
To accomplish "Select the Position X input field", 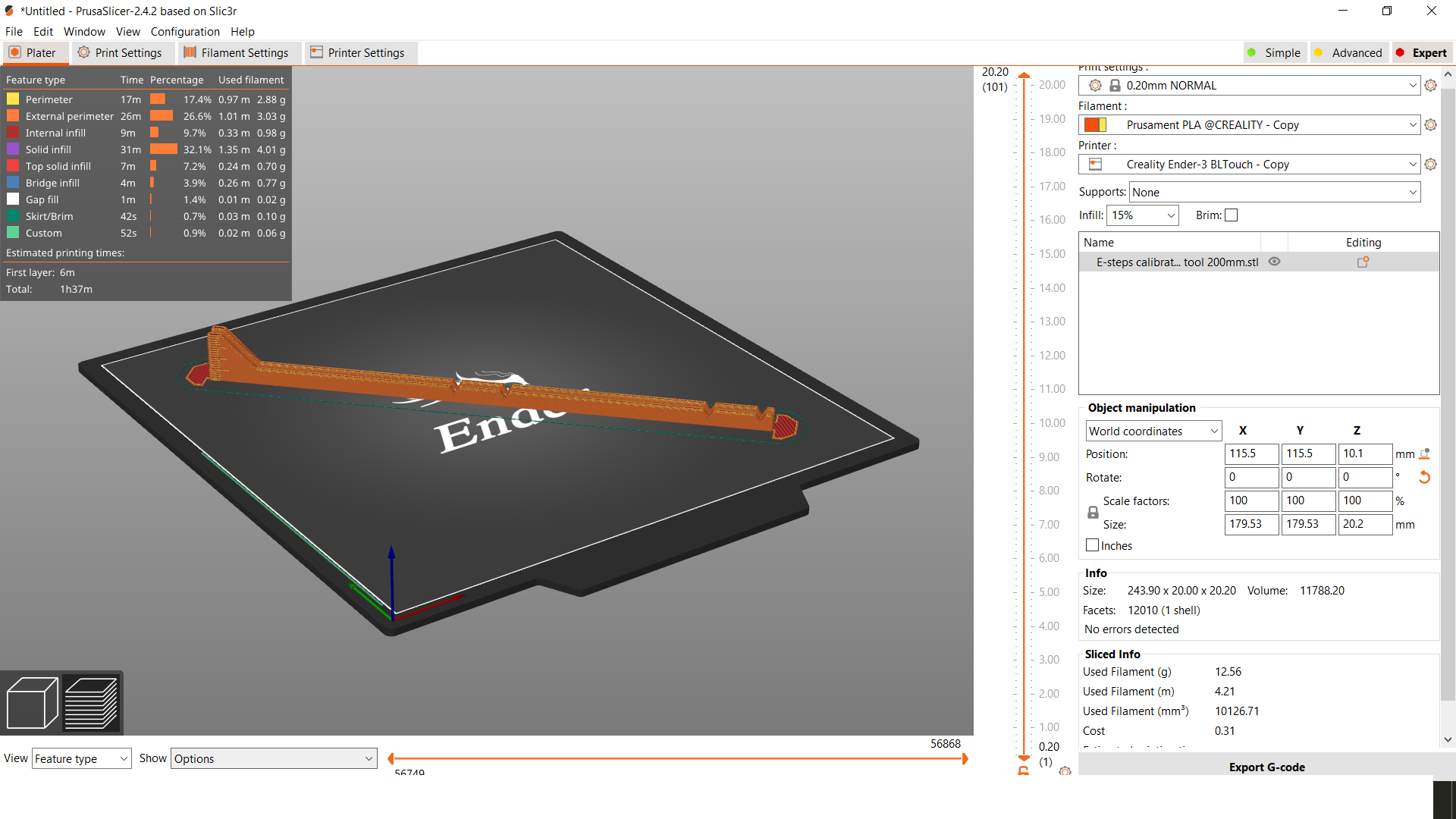I will click(1250, 453).
